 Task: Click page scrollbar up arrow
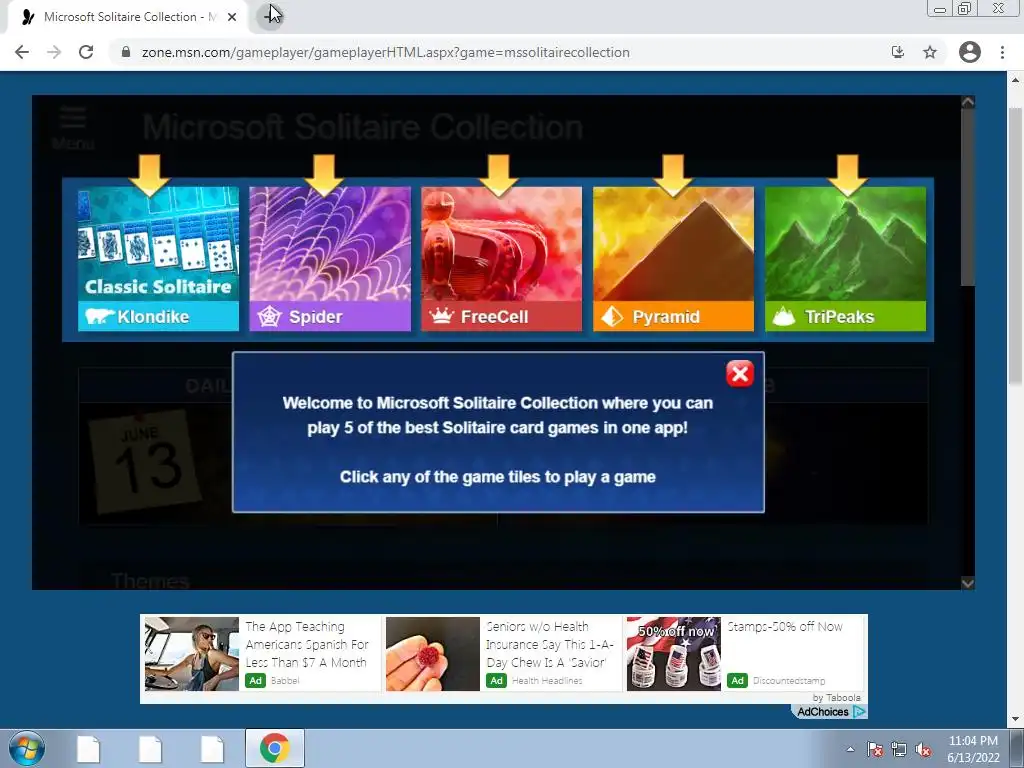[1016, 80]
